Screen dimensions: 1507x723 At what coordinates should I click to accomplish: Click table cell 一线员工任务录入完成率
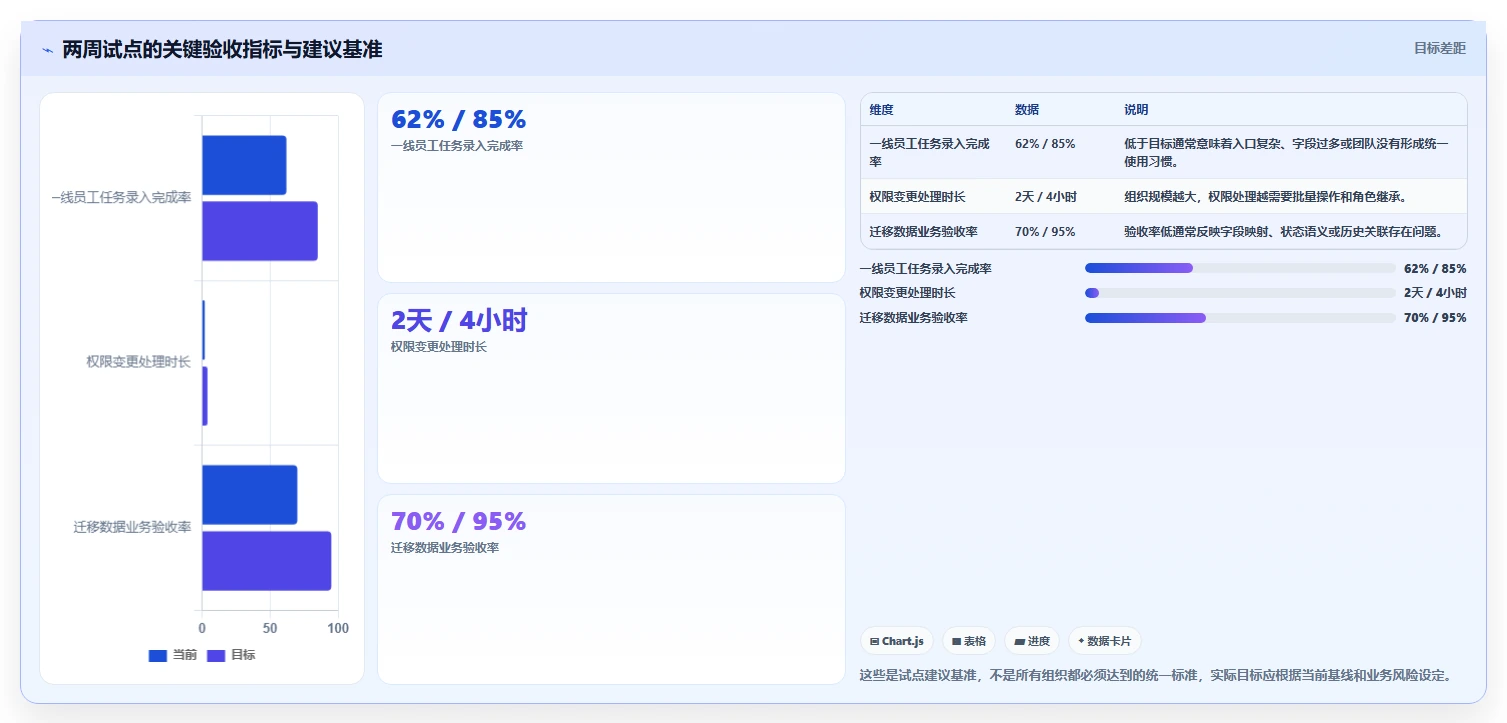click(929, 152)
